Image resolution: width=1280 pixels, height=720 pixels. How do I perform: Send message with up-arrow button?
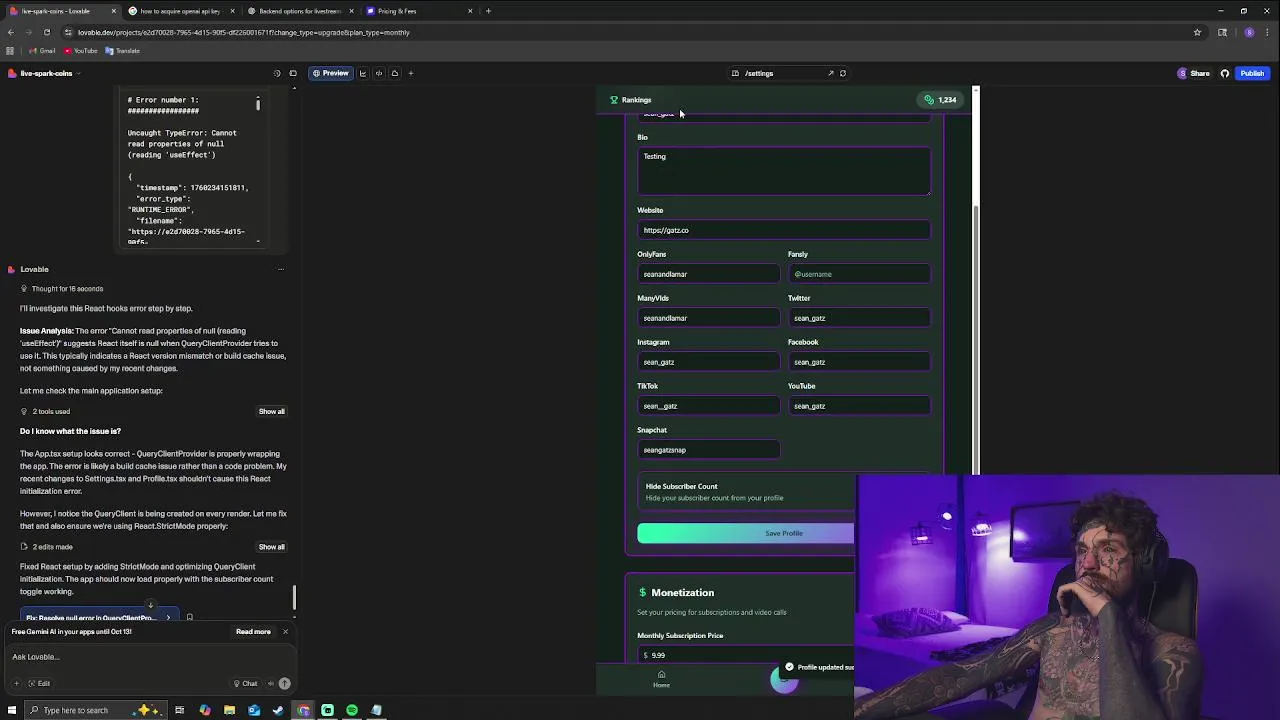pyautogui.click(x=284, y=684)
